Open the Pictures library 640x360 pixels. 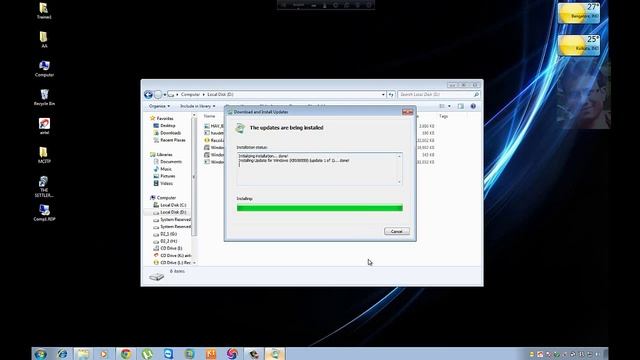(x=168, y=176)
